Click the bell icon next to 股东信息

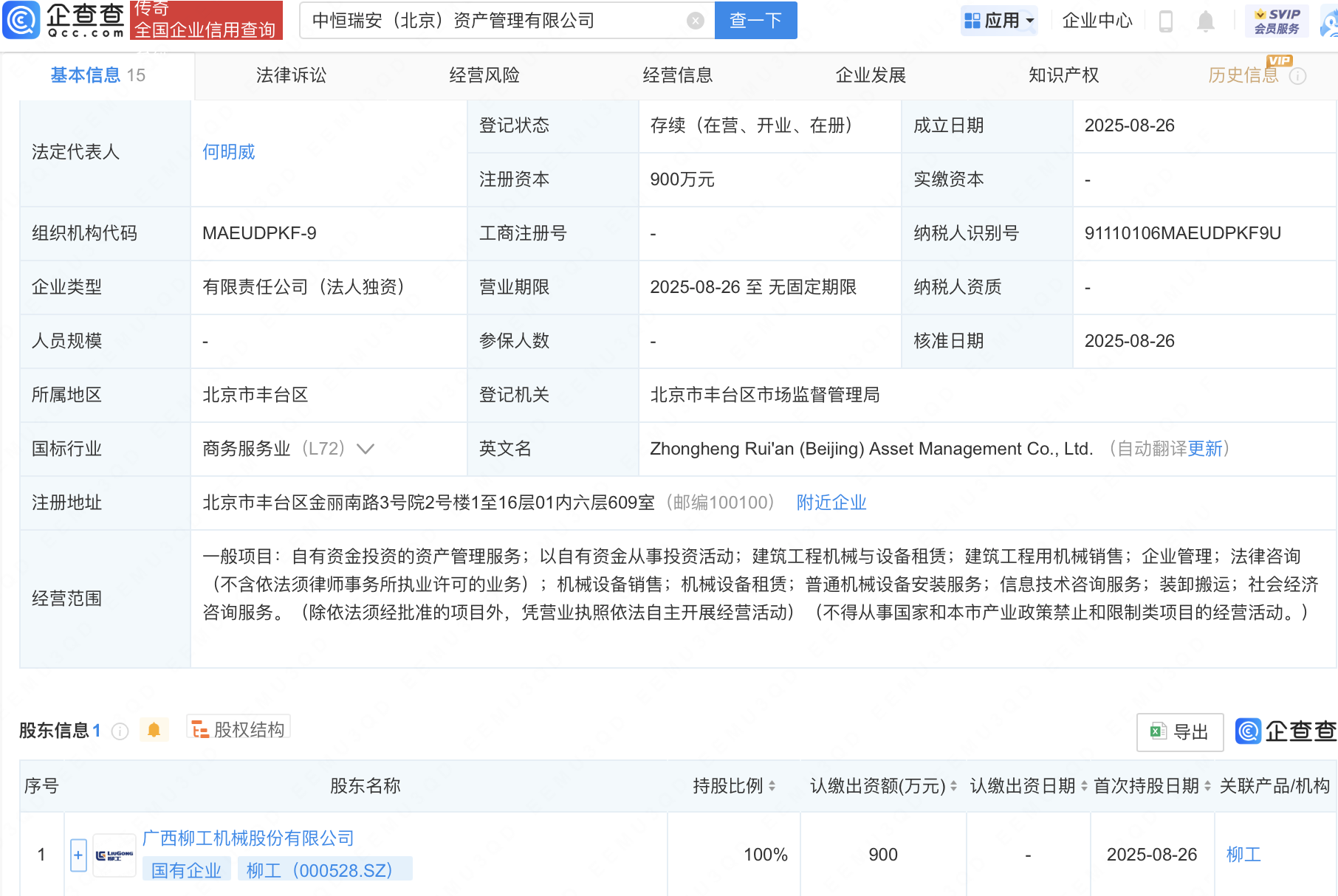coord(154,729)
